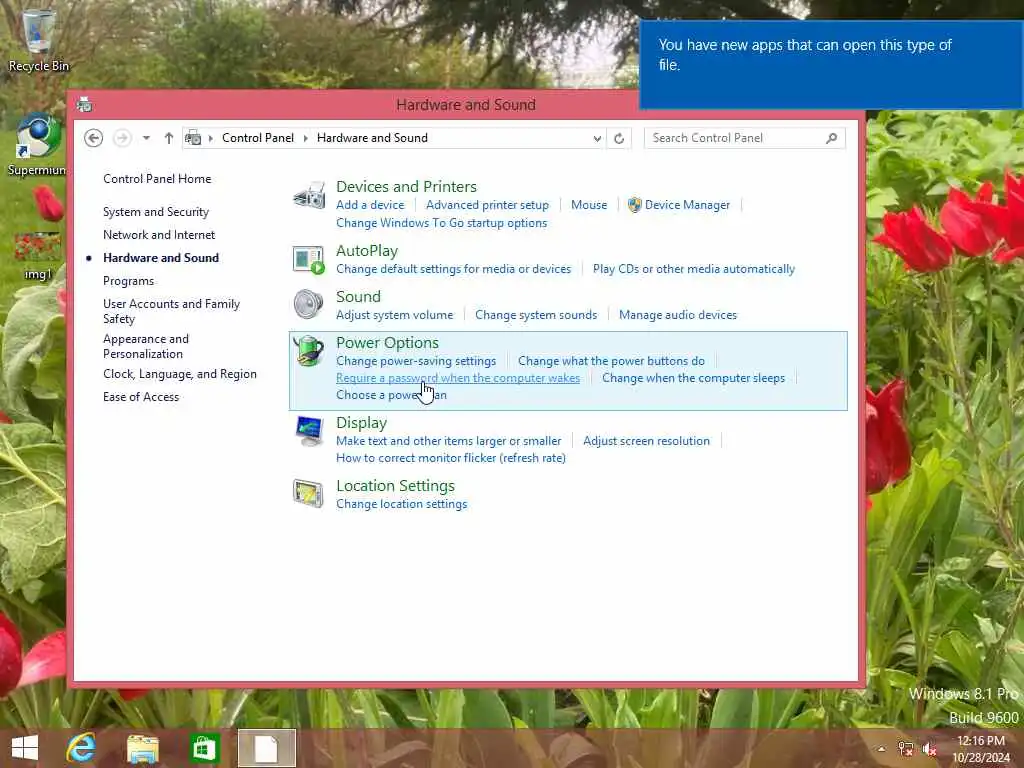The image size is (1024, 768).
Task: Open the recent locations dropdown arrow
Action: 146,138
